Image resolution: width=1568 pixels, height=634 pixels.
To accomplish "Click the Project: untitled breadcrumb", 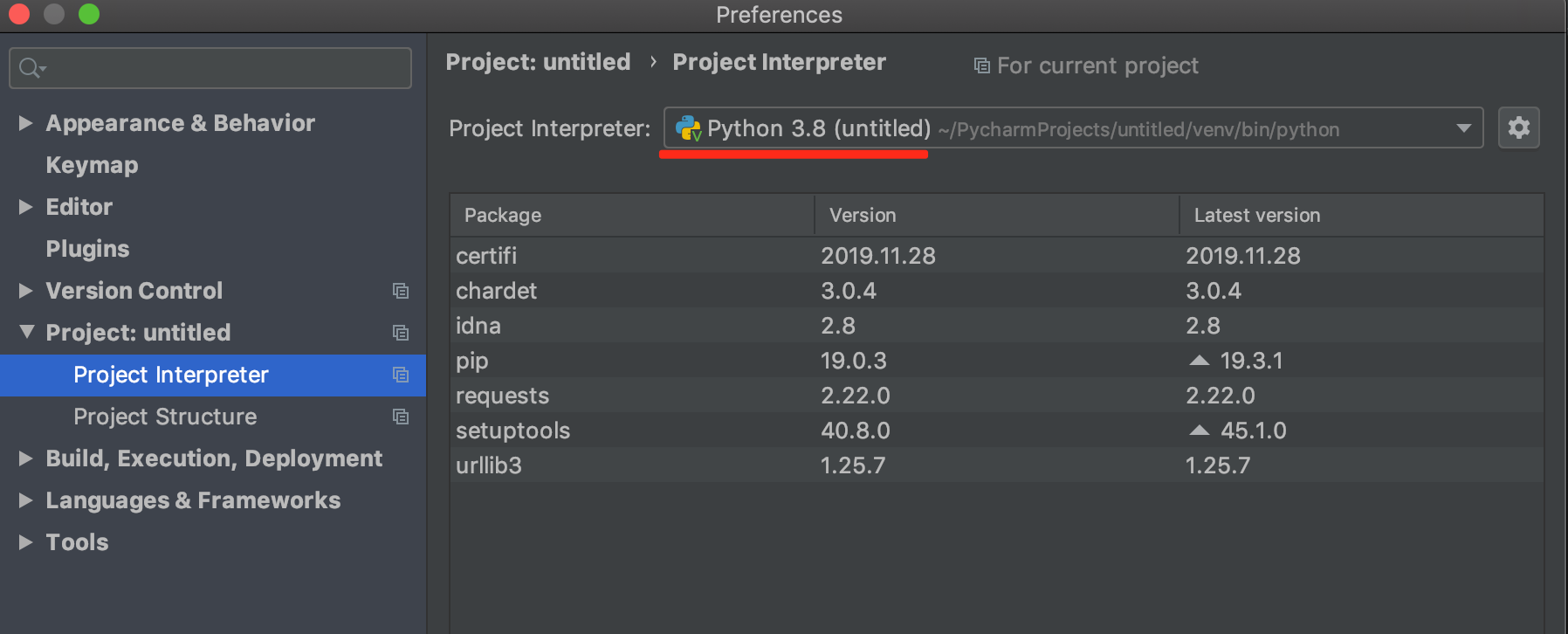I will point(538,62).
